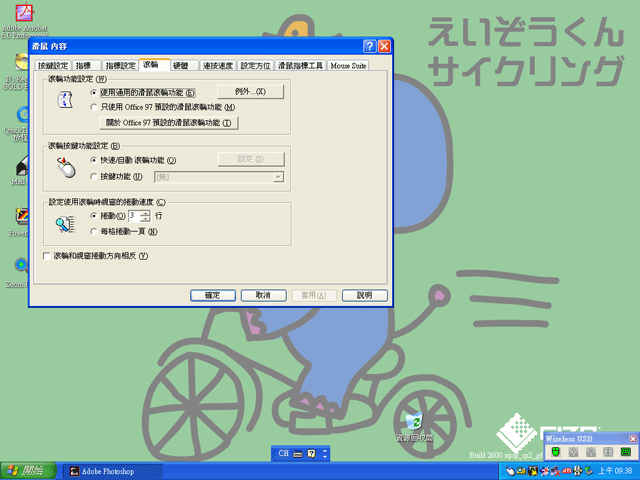Click the CH language indicator on language bar
The width and height of the screenshot is (640, 480).
click(283, 453)
